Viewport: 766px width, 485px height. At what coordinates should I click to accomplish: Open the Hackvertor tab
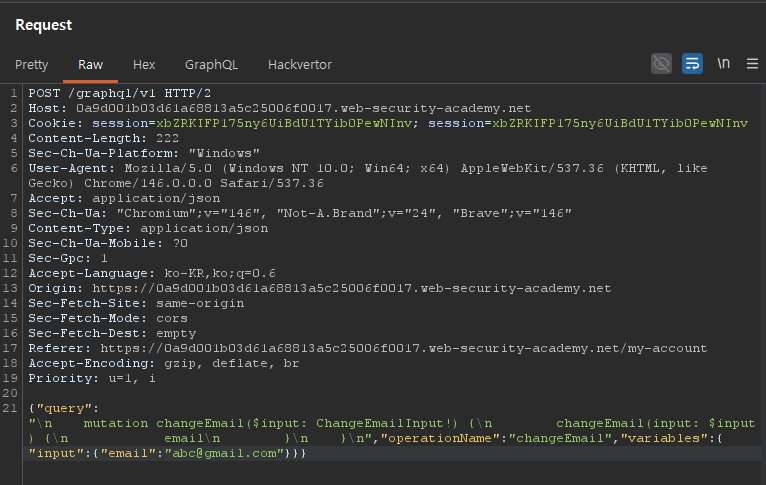(299, 65)
